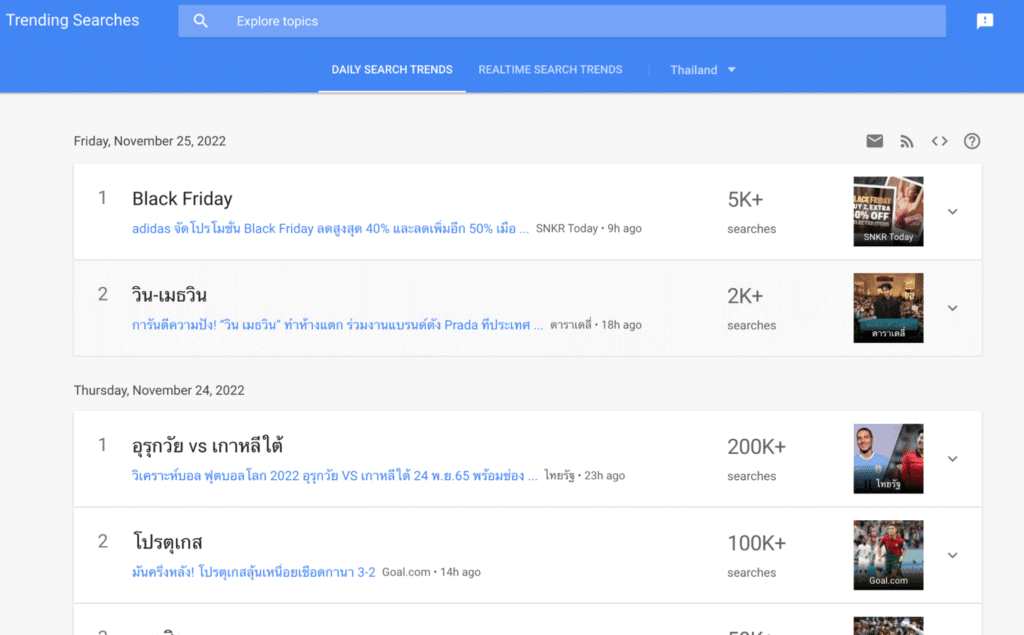This screenshot has width=1024, height=635.
Task: Select the Black Friday trend title
Action: 182,199
